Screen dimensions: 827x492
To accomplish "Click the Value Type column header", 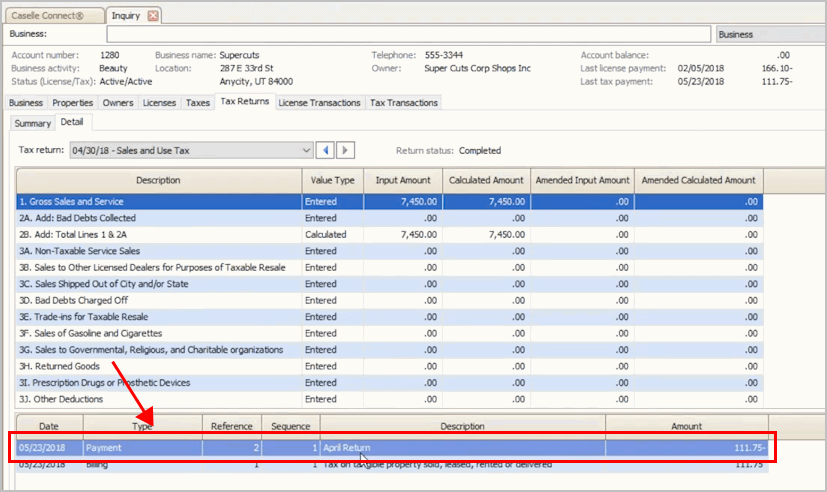I will point(332,180).
